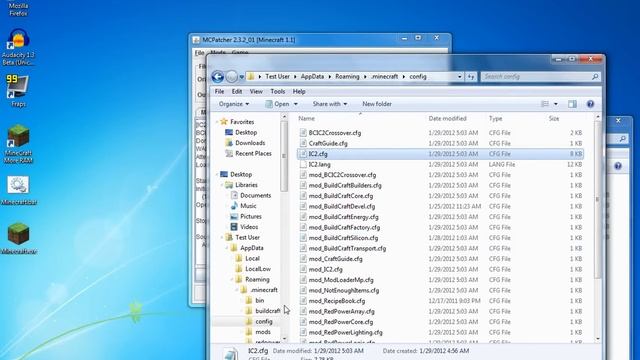Click the AppData breadcrumb in address bar
Viewport: 640px width, 360px height.
312,77
